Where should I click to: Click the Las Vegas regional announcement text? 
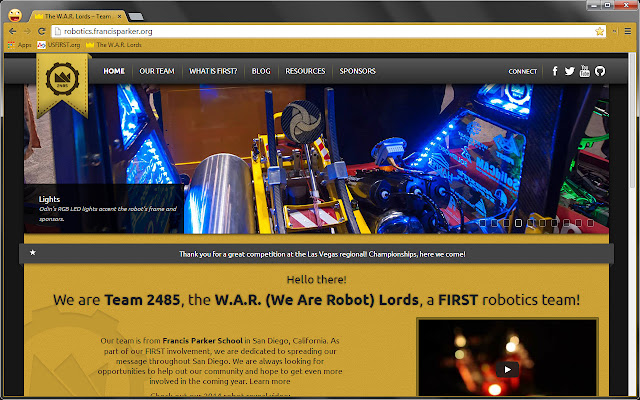[x=322, y=254]
